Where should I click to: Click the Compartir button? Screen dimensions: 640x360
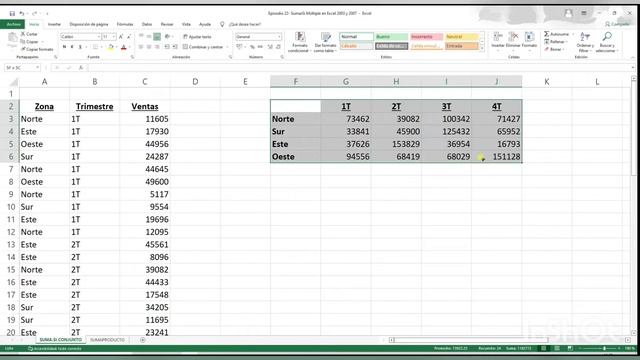coord(618,24)
